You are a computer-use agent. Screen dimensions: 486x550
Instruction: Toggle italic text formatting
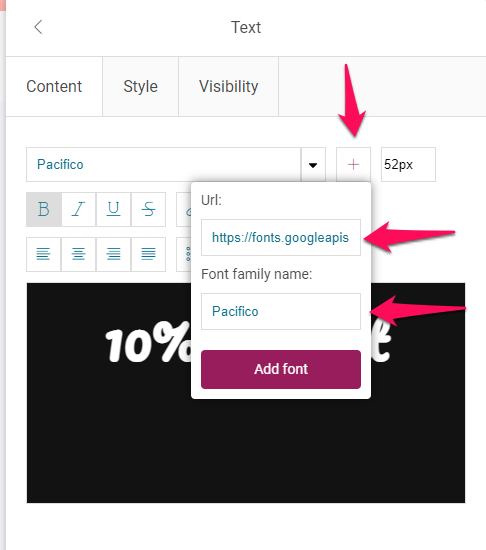(x=79, y=209)
